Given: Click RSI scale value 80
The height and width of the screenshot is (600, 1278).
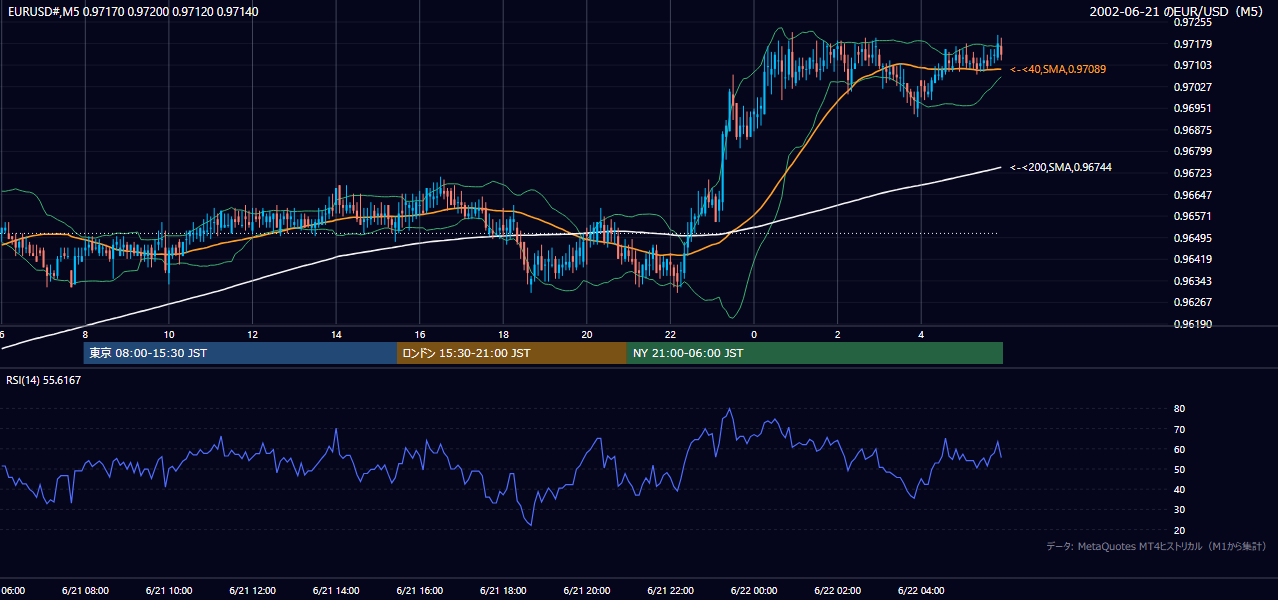Looking at the screenshot, I should click(x=1179, y=409).
